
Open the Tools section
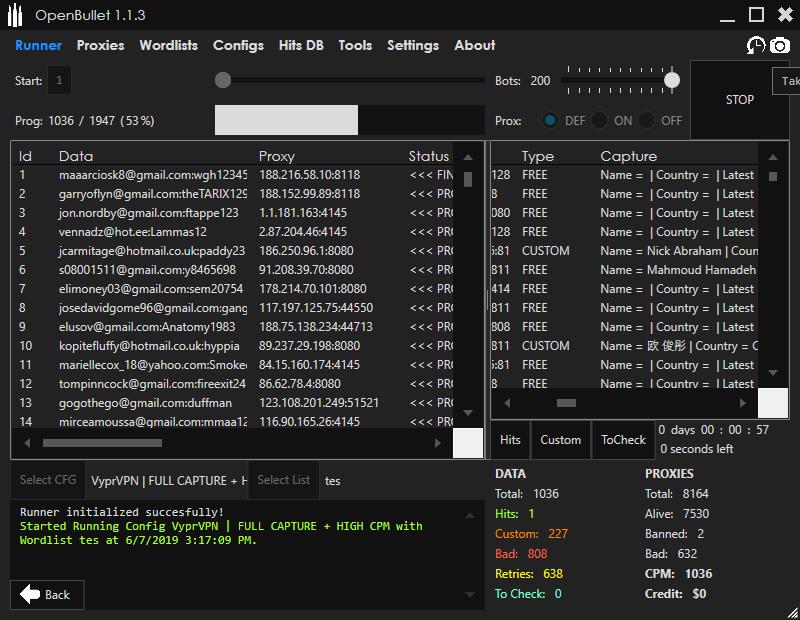[x=355, y=45]
